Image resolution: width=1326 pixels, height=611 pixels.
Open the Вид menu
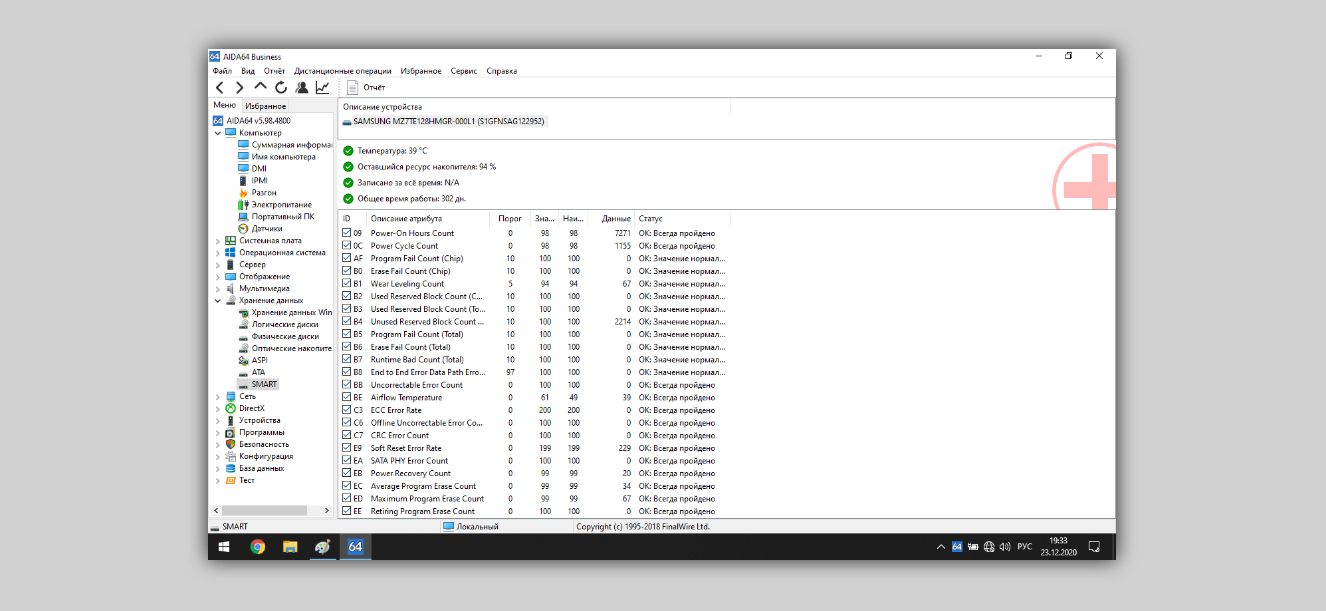(248, 71)
